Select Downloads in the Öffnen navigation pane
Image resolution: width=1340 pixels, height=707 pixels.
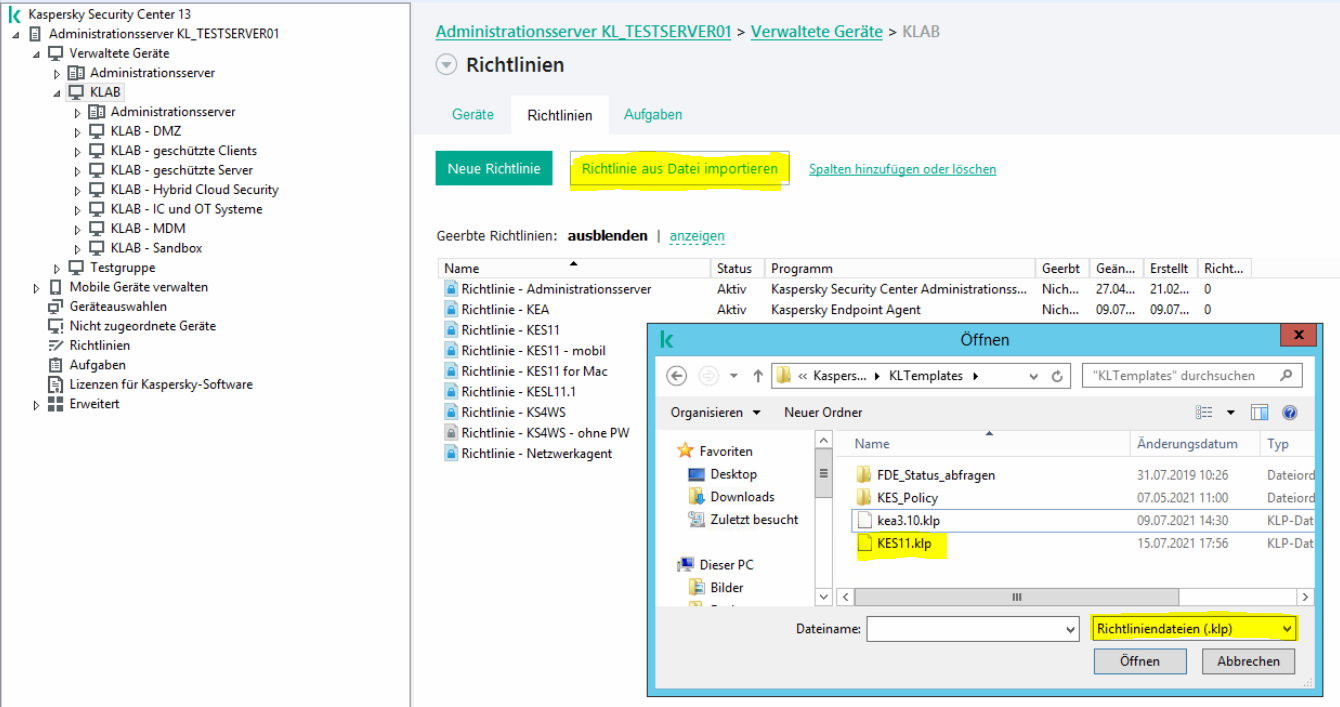(x=742, y=497)
